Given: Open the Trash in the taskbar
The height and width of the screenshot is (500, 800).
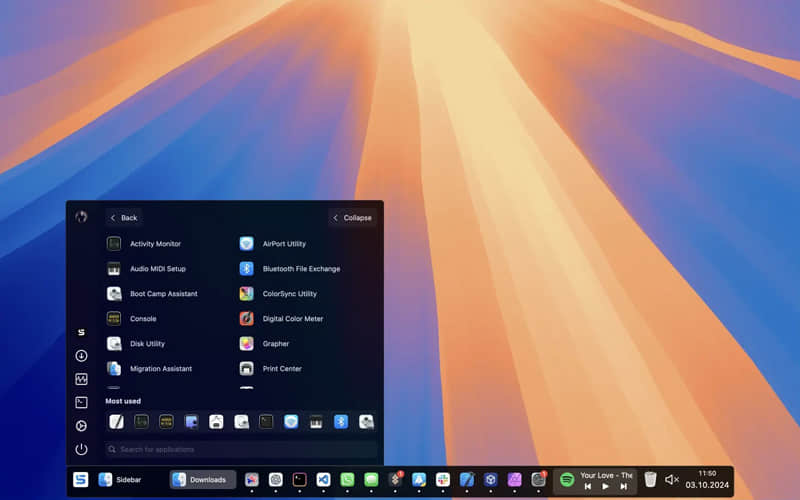Looking at the screenshot, I should (x=650, y=480).
